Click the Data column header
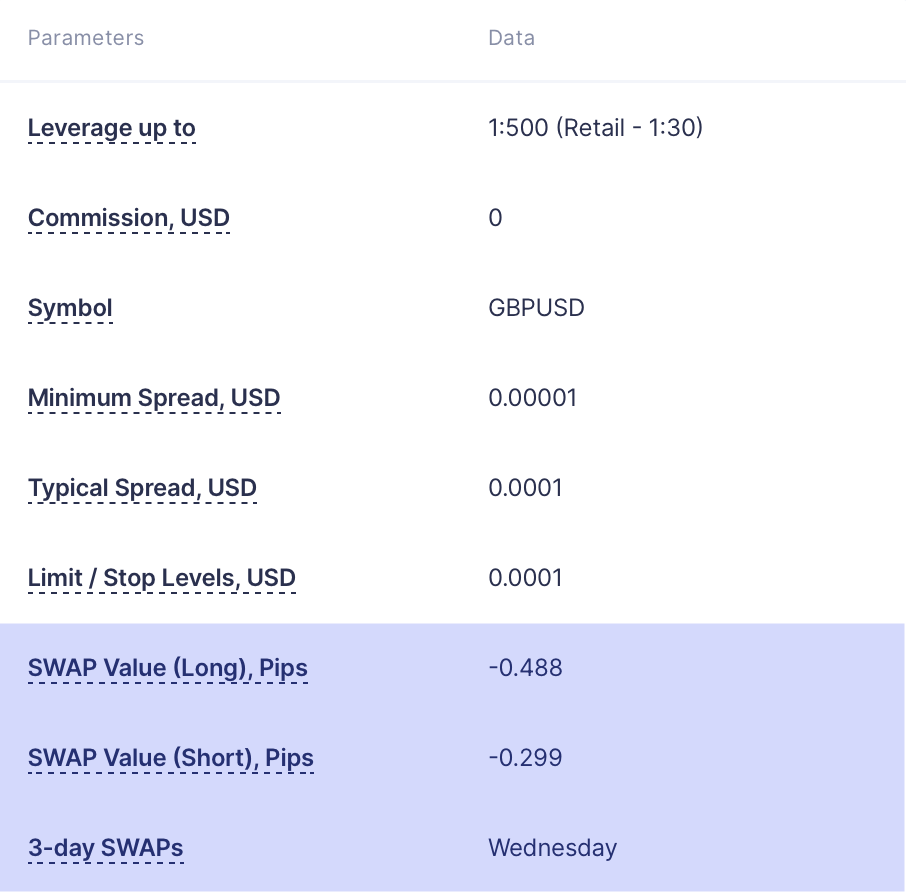 [x=511, y=38]
